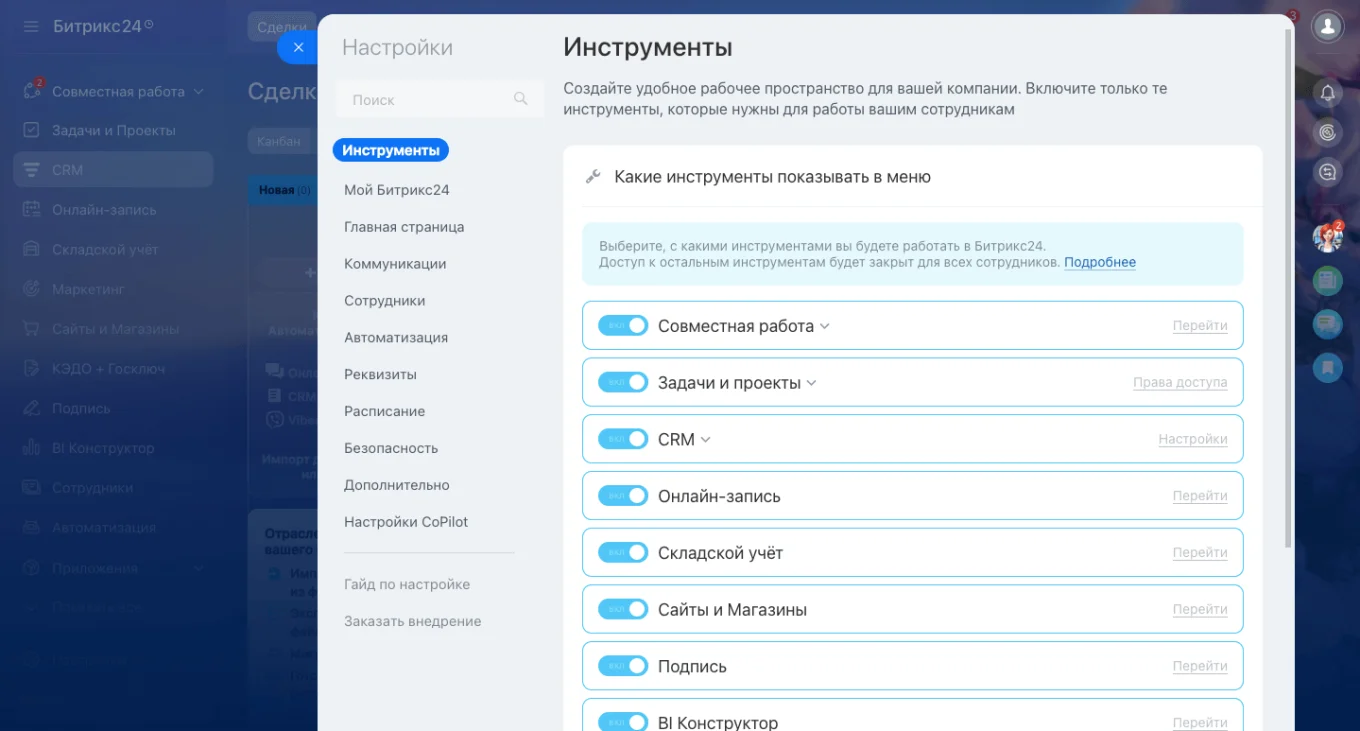Click the profile avatar in the top-right corner

pyautogui.click(x=1327, y=27)
